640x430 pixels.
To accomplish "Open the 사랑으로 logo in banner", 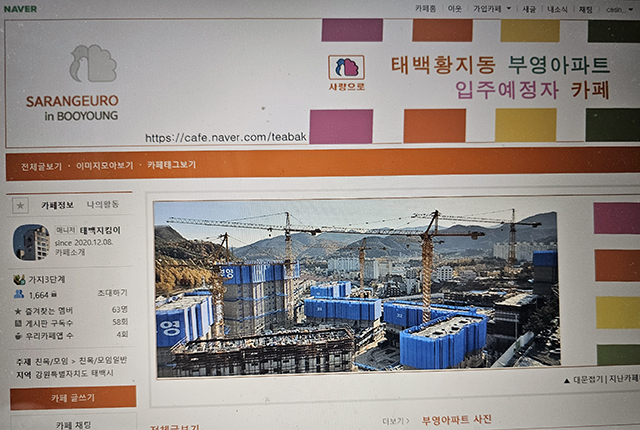I will click(x=347, y=73).
